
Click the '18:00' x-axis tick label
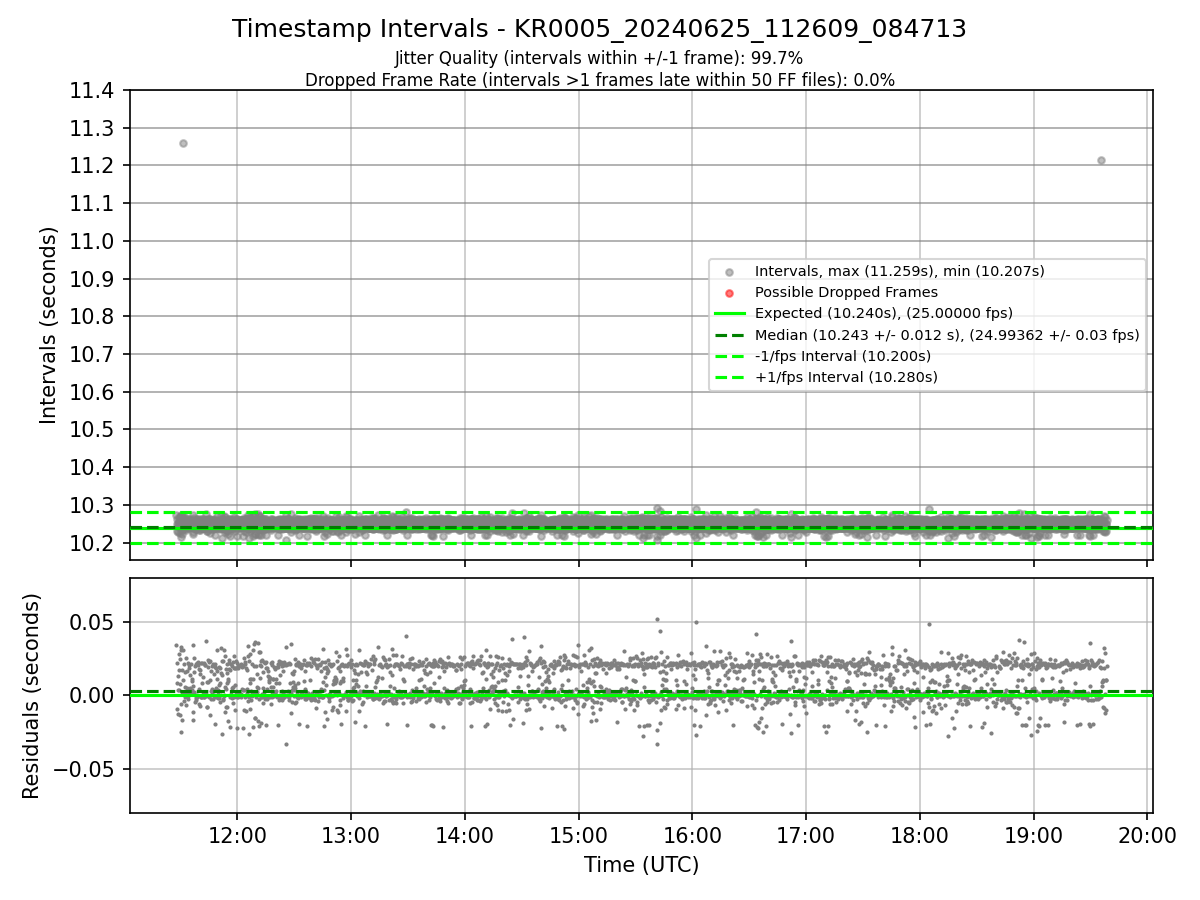tap(920, 834)
